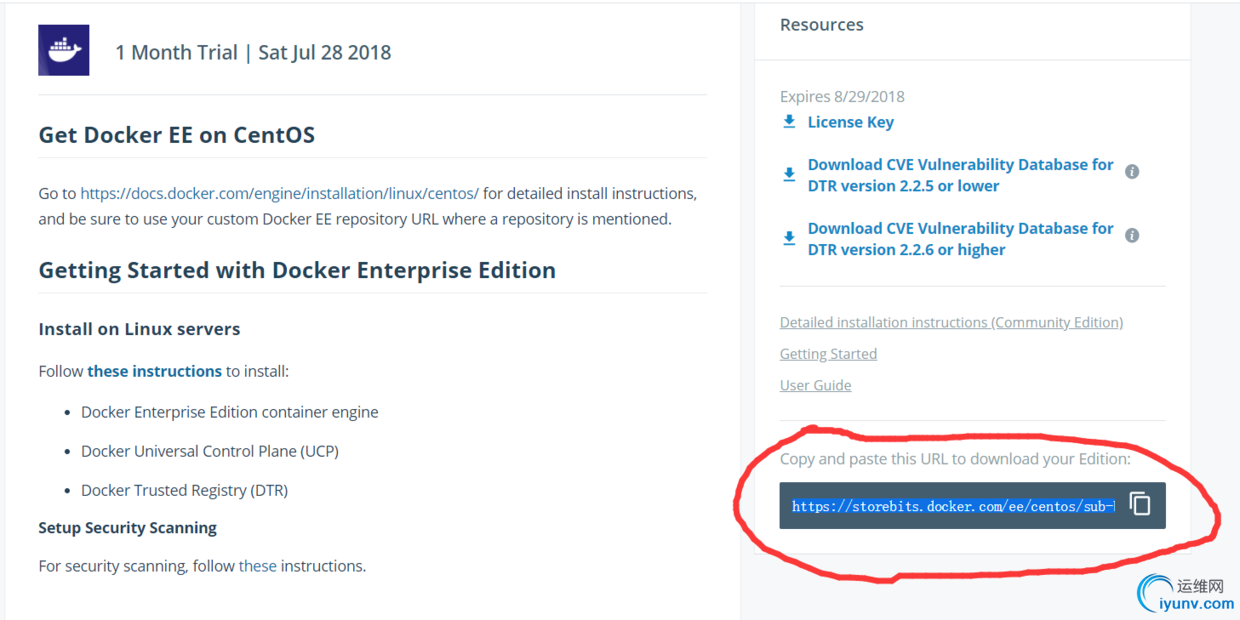Viewport: 1240px width, 620px height.
Task: Click download icon for DTR 2.2.5 or lower database
Action: click(789, 175)
